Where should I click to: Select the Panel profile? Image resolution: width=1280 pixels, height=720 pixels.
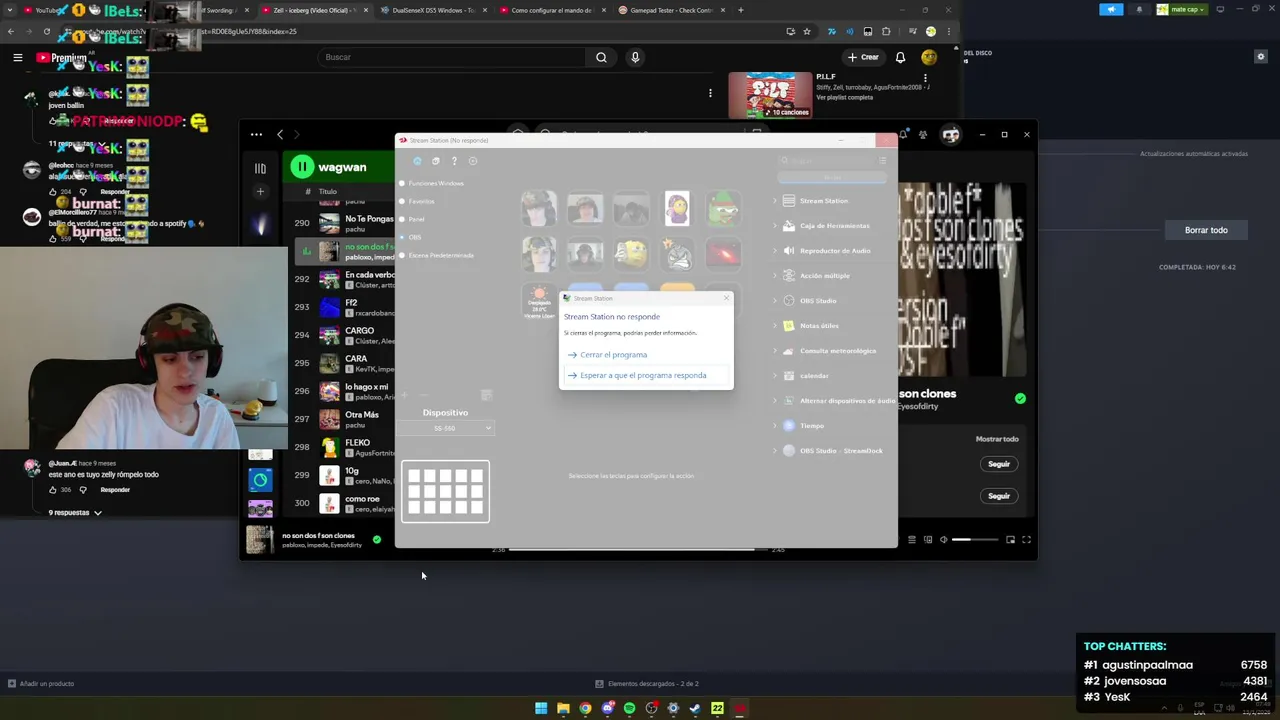click(416, 219)
